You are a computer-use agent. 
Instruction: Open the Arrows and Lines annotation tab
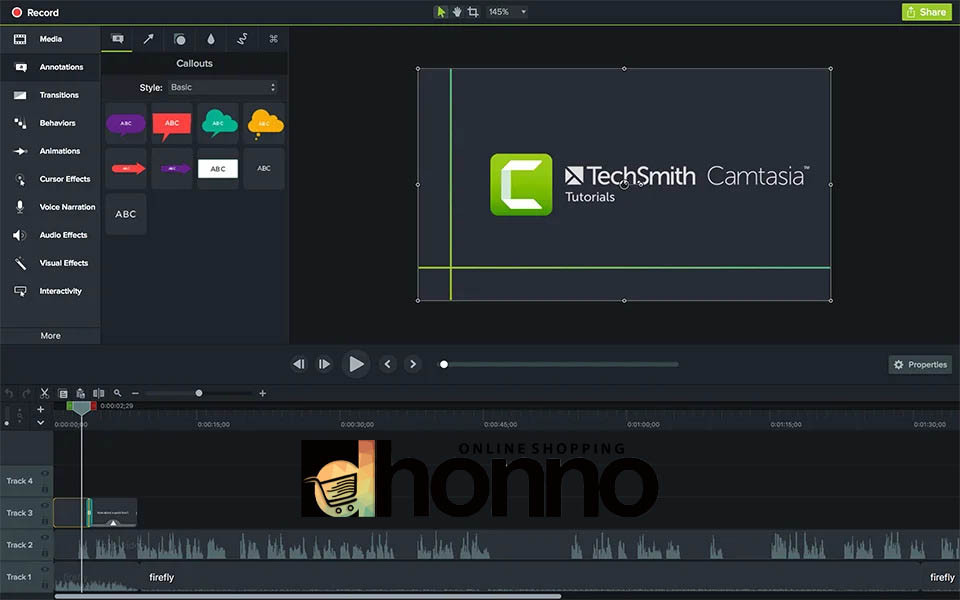(x=148, y=39)
